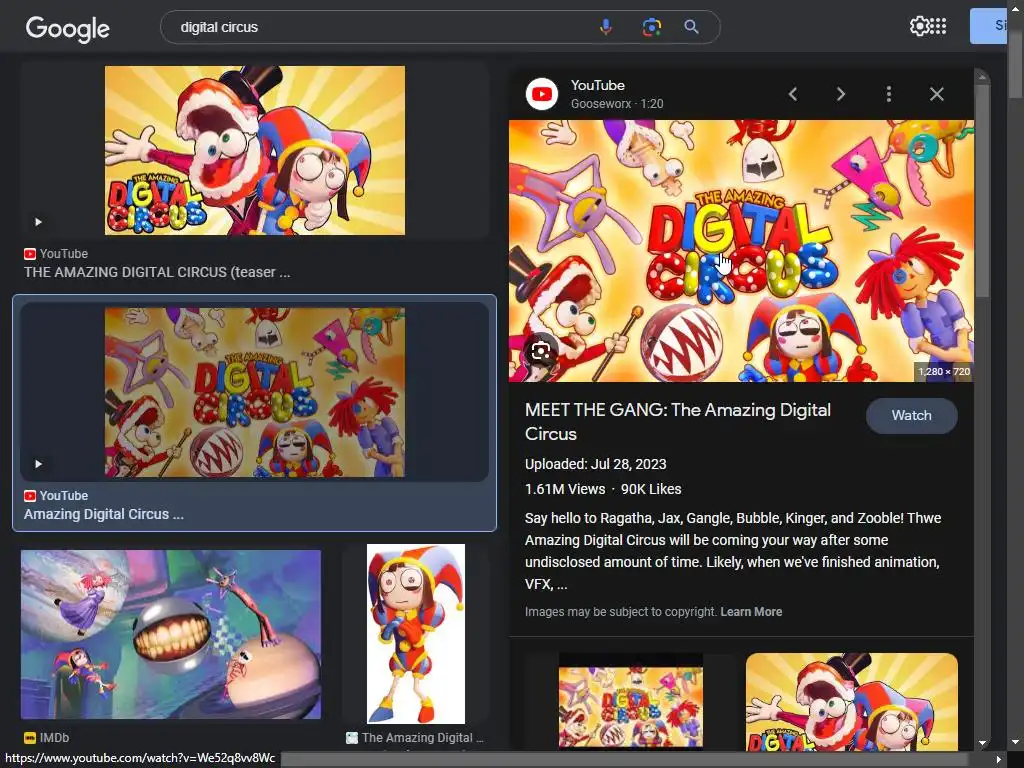Close the image preview panel
Screen dimensions: 1024x768
[x=936, y=94]
